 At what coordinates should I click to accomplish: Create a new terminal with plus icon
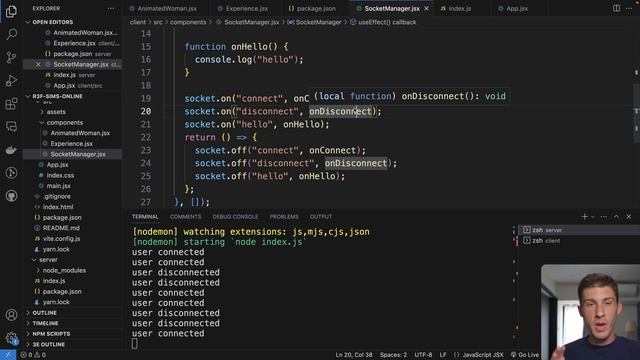pos(584,217)
